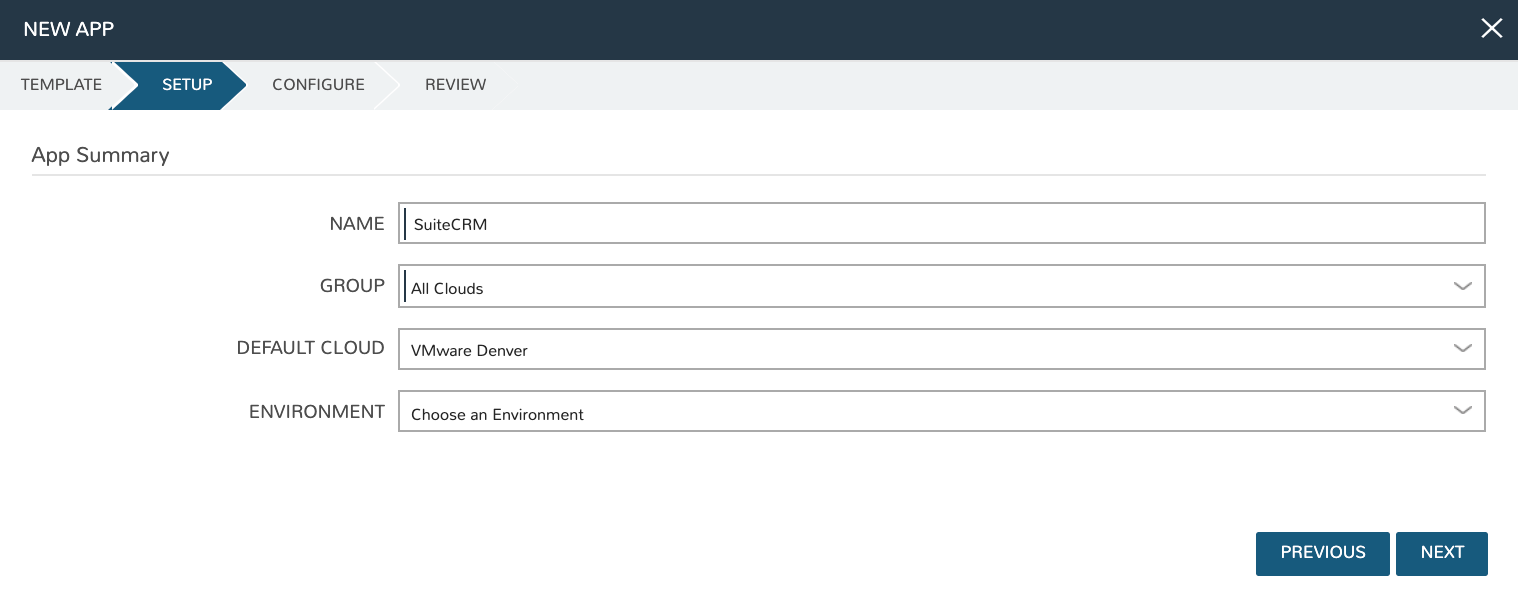Click the GROUP field label
Viewport: 1518px width, 600px height.
352,286
